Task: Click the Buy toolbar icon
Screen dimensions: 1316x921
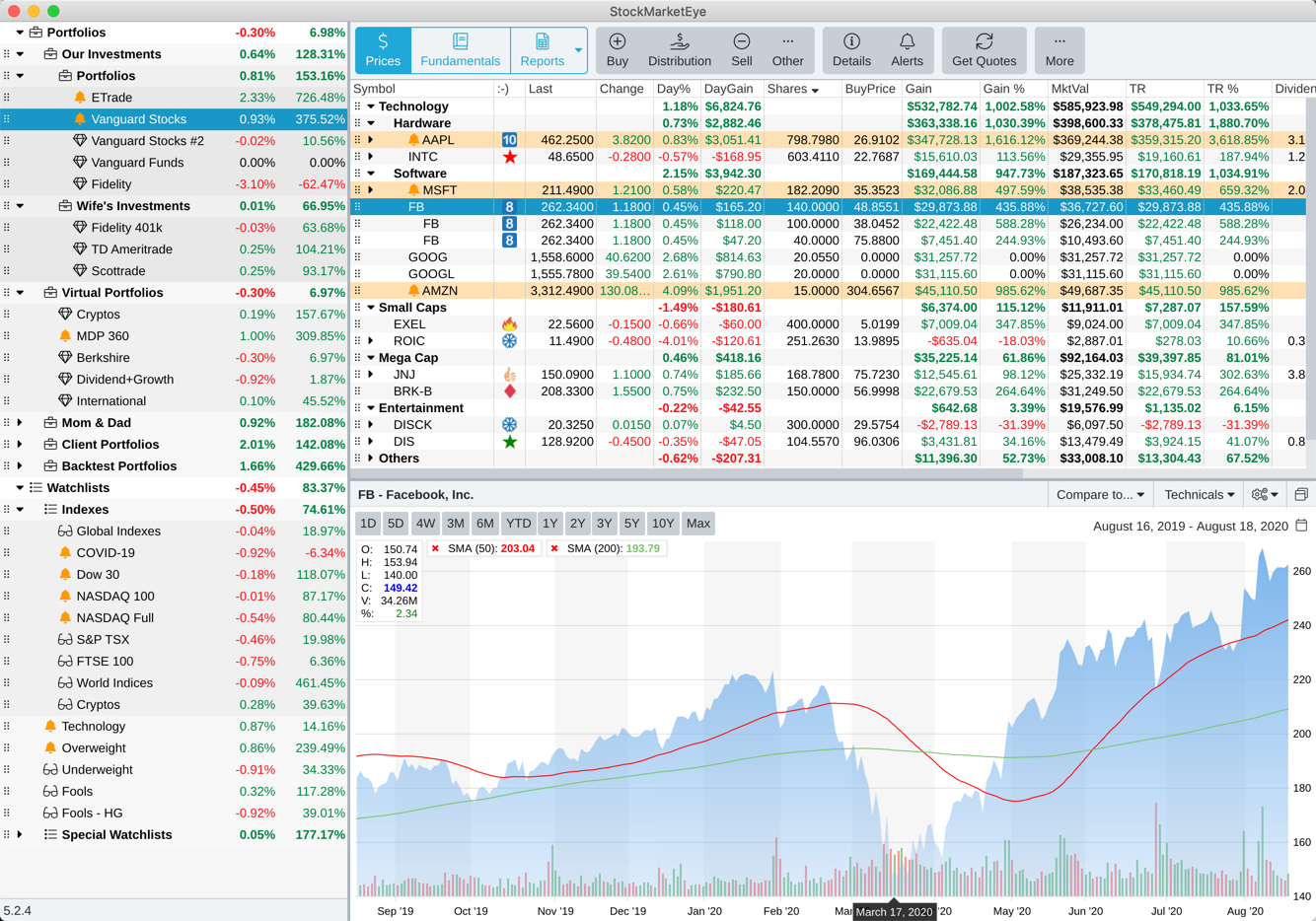Action: pos(617,49)
